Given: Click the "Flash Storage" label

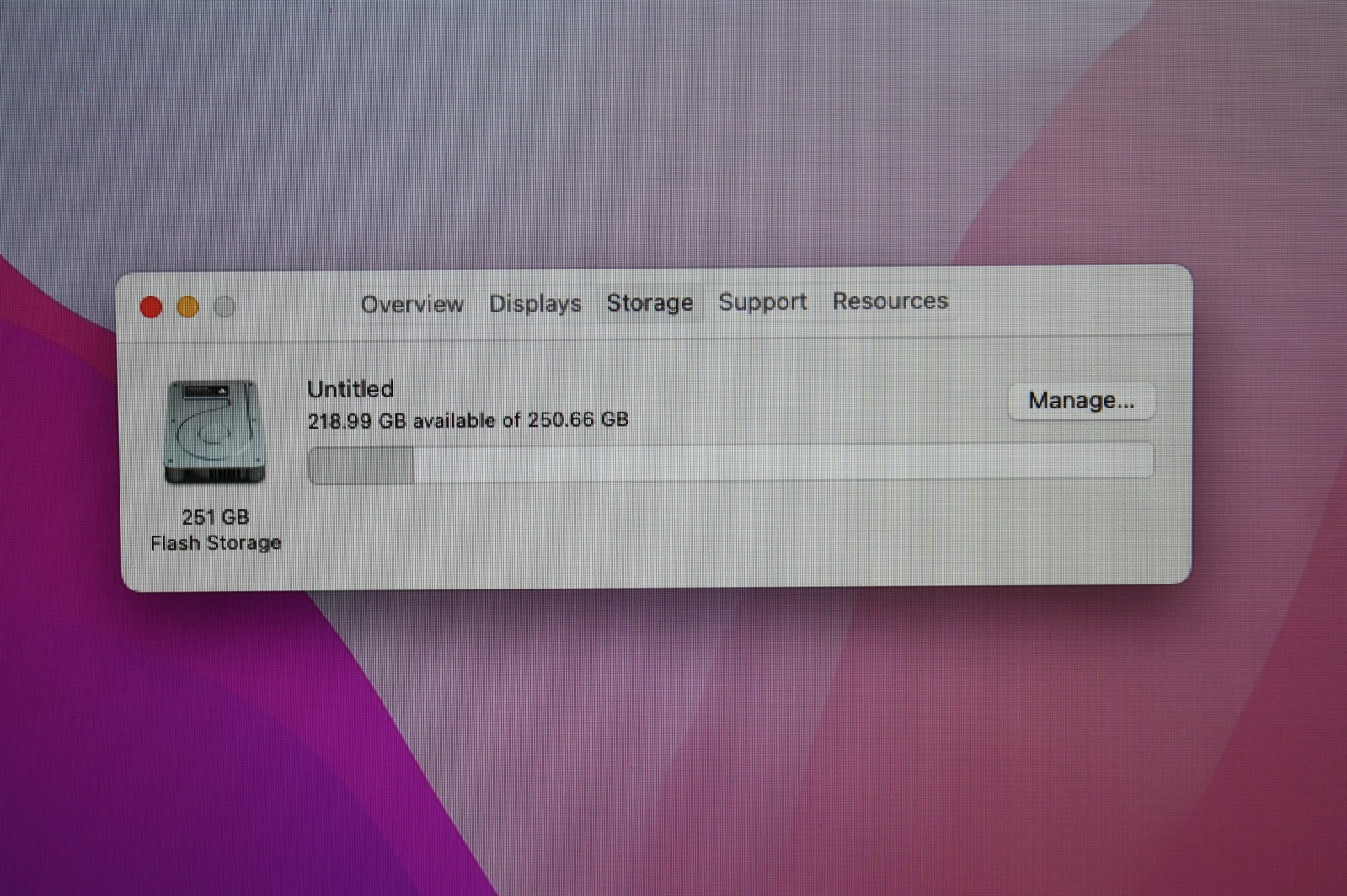Looking at the screenshot, I should [216, 543].
